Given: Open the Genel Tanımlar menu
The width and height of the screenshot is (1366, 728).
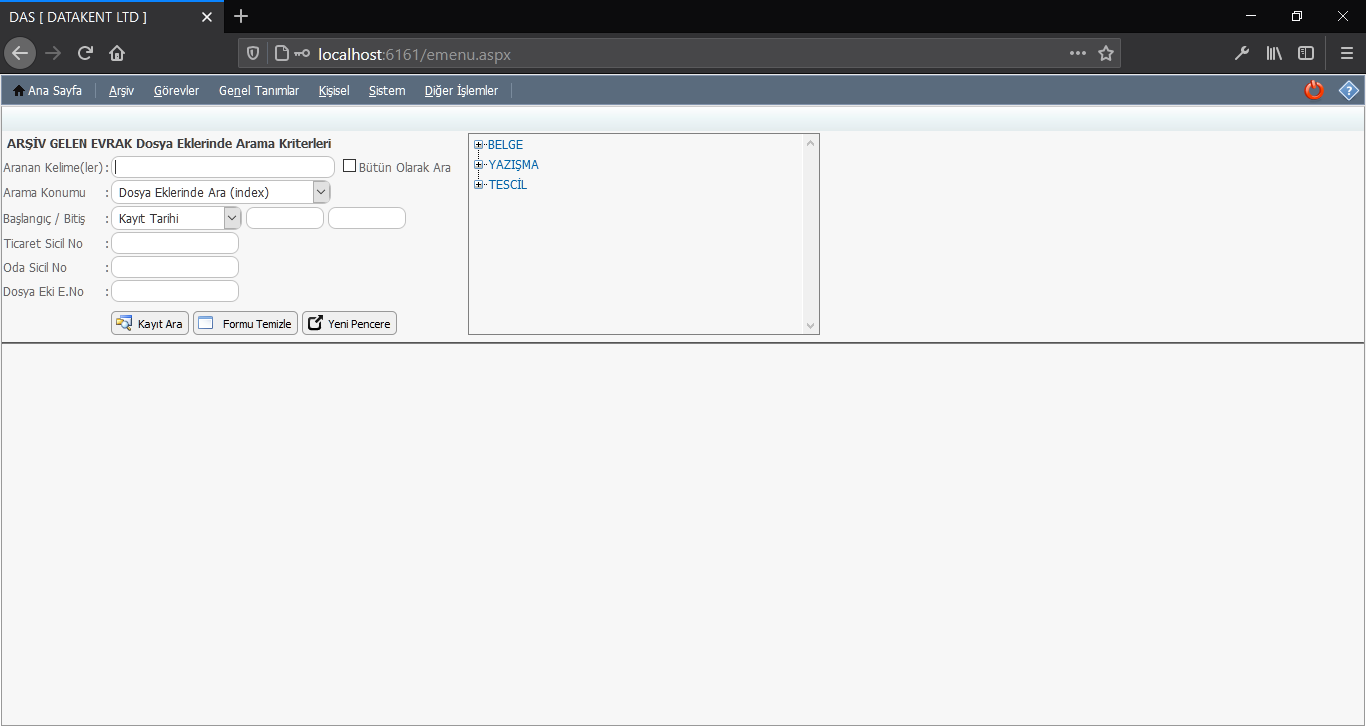Looking at the screenshot, I should tap(258, 91).
